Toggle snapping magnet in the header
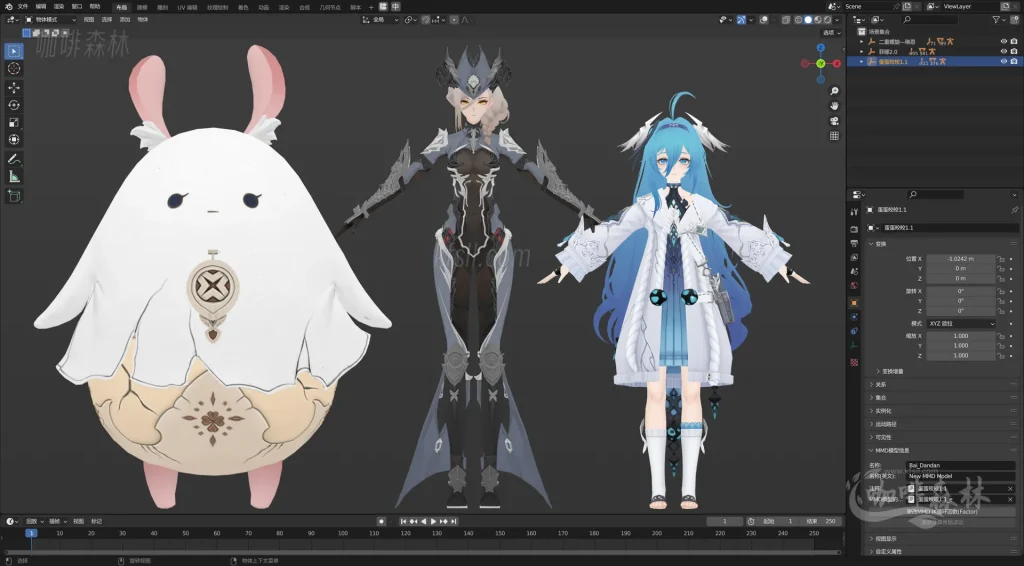The height and width of the screenshot is (566, 1024). coord(426,20)
